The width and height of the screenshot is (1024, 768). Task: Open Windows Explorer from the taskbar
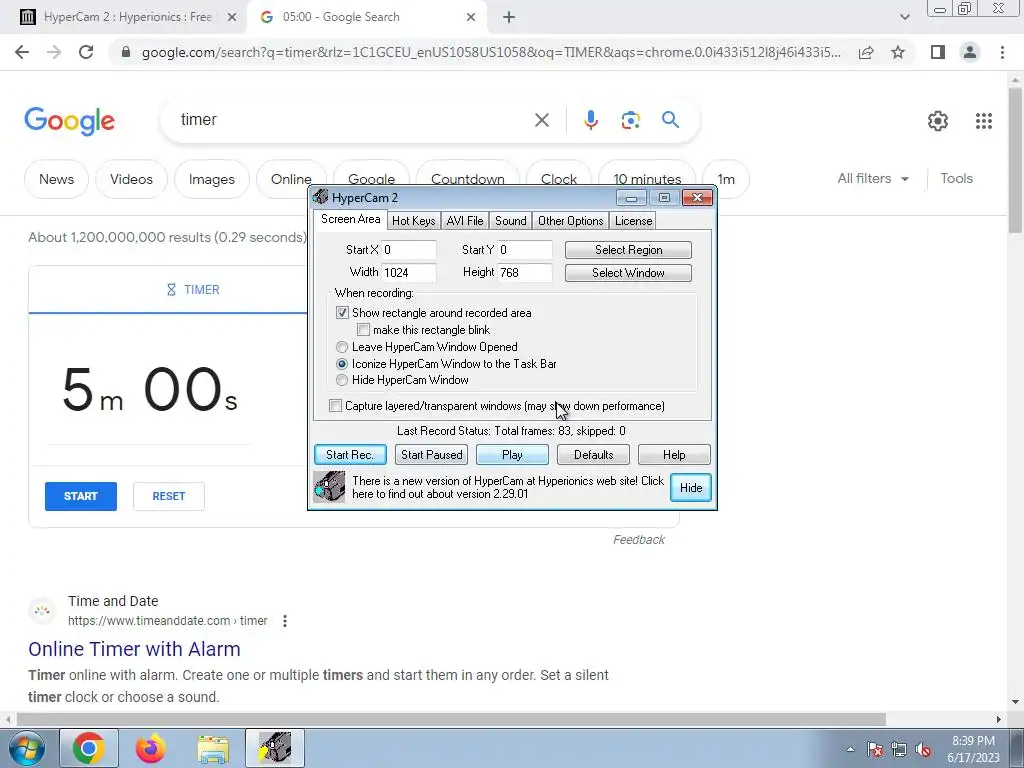click(213, 749)
